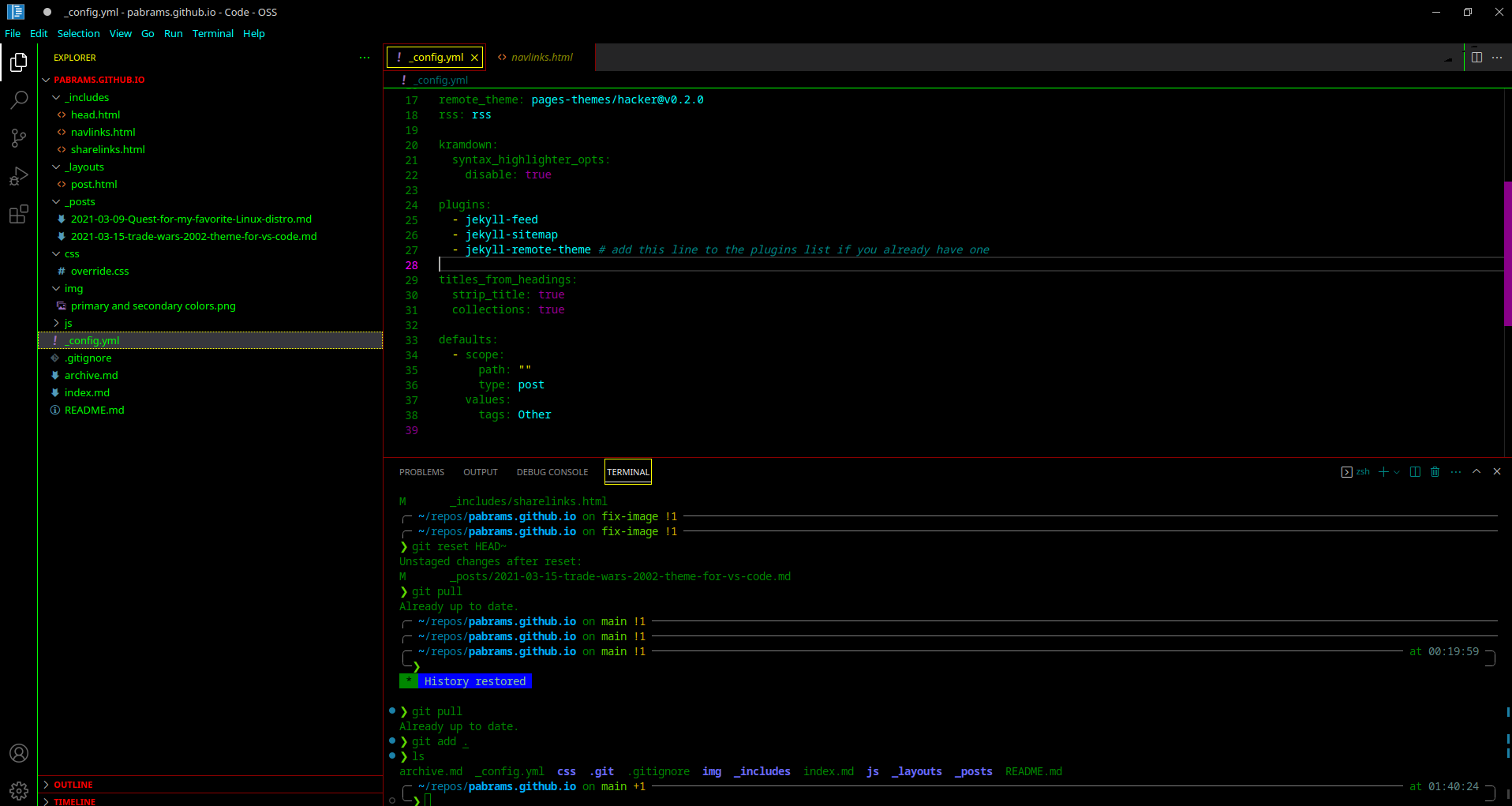
Task: Switch to the Debug Console tab
Action: click(552, 472)
